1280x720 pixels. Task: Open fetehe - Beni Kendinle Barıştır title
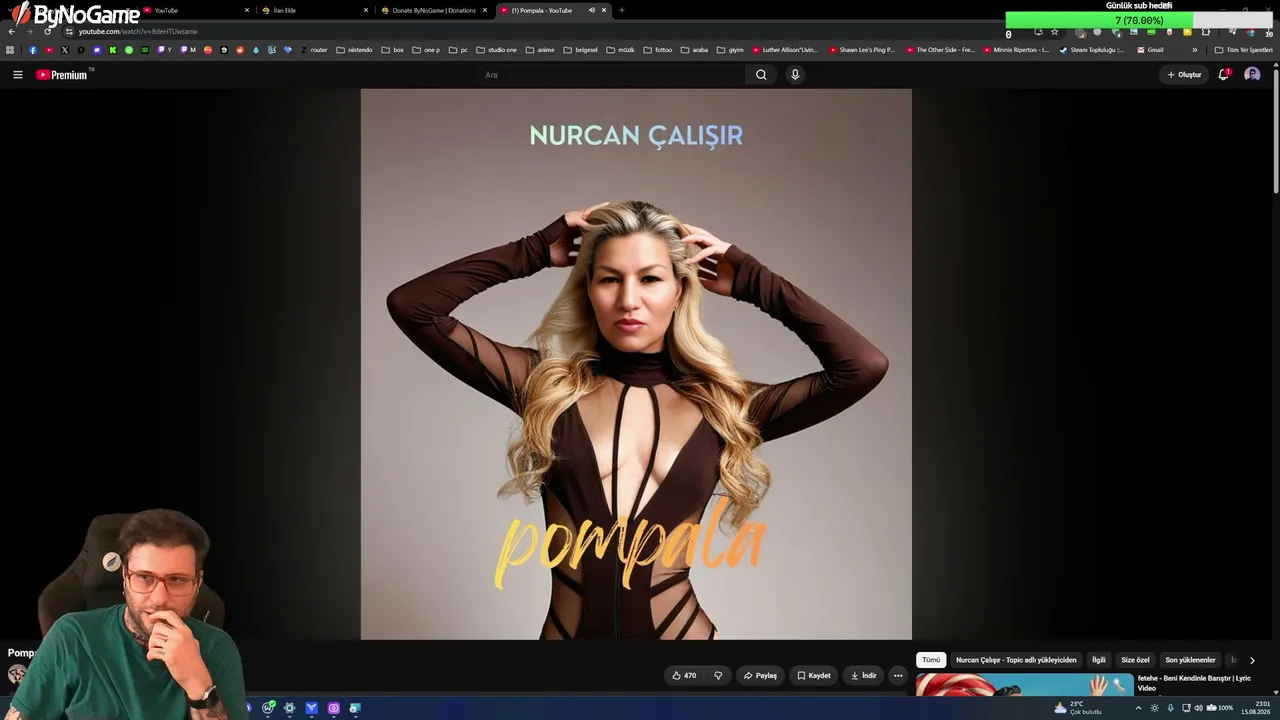point(1195,683)
